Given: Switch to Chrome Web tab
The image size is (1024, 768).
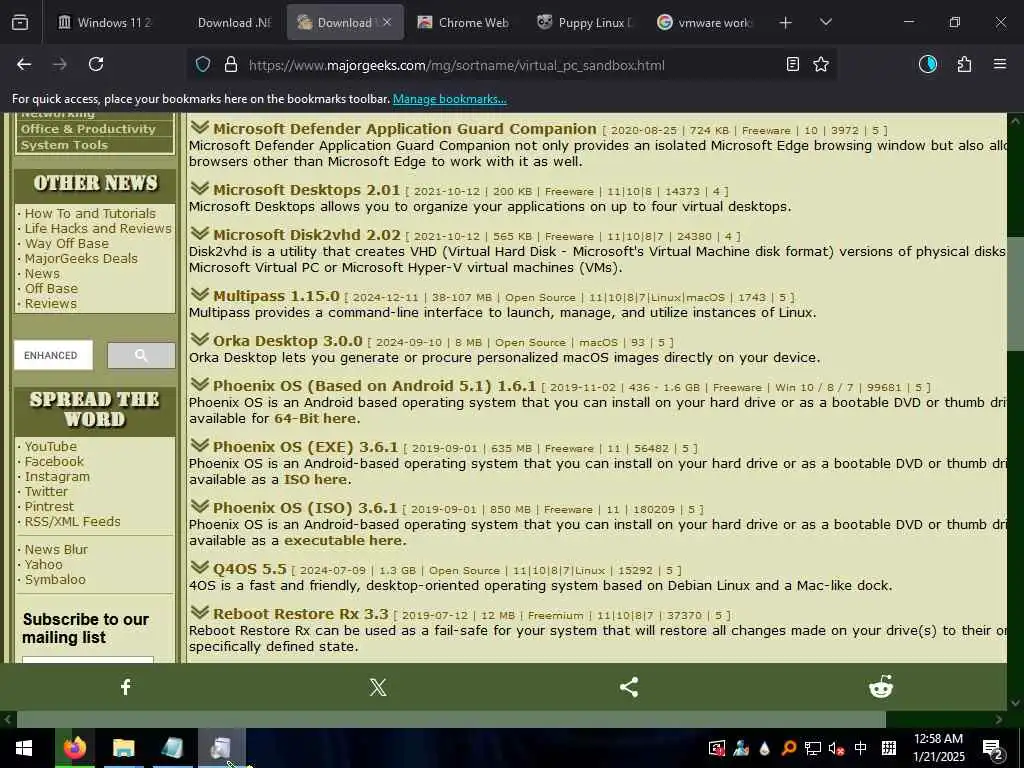Looking at the screenshot, I should [463, 23].
